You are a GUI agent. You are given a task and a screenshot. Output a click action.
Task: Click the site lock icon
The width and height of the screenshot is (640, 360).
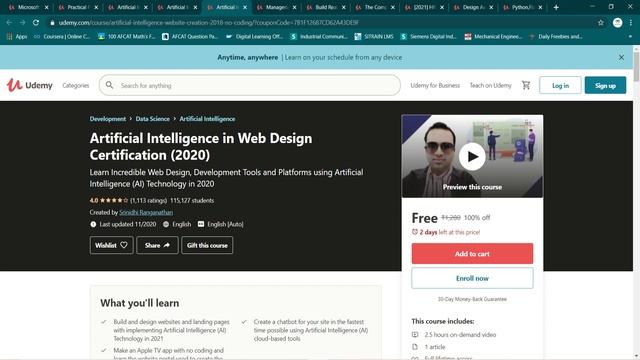52,23
